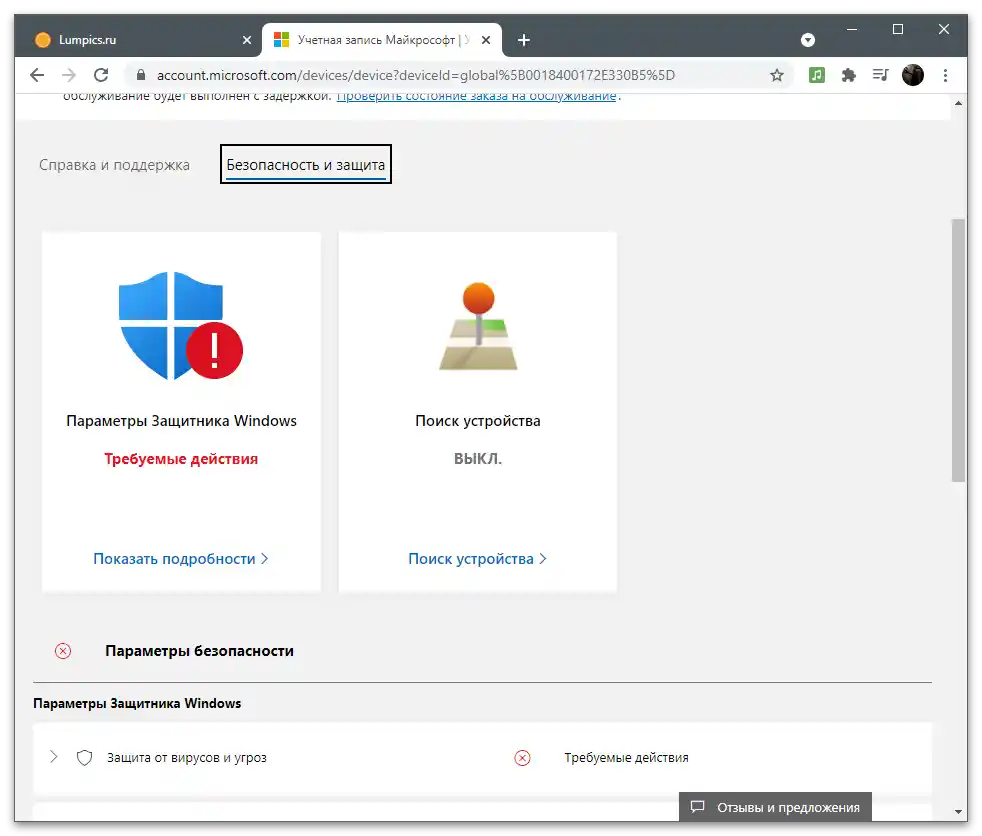Viewport: 982px width, 836px height.
Task: Click the browser forward arrow
Action: point(69,75)
